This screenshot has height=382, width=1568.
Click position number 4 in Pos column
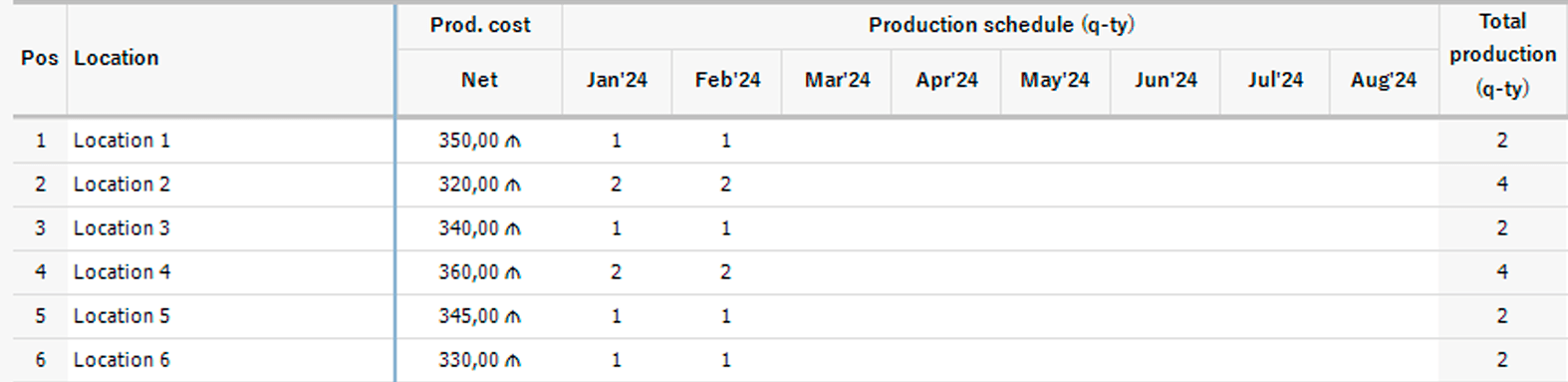click(41, 272)
